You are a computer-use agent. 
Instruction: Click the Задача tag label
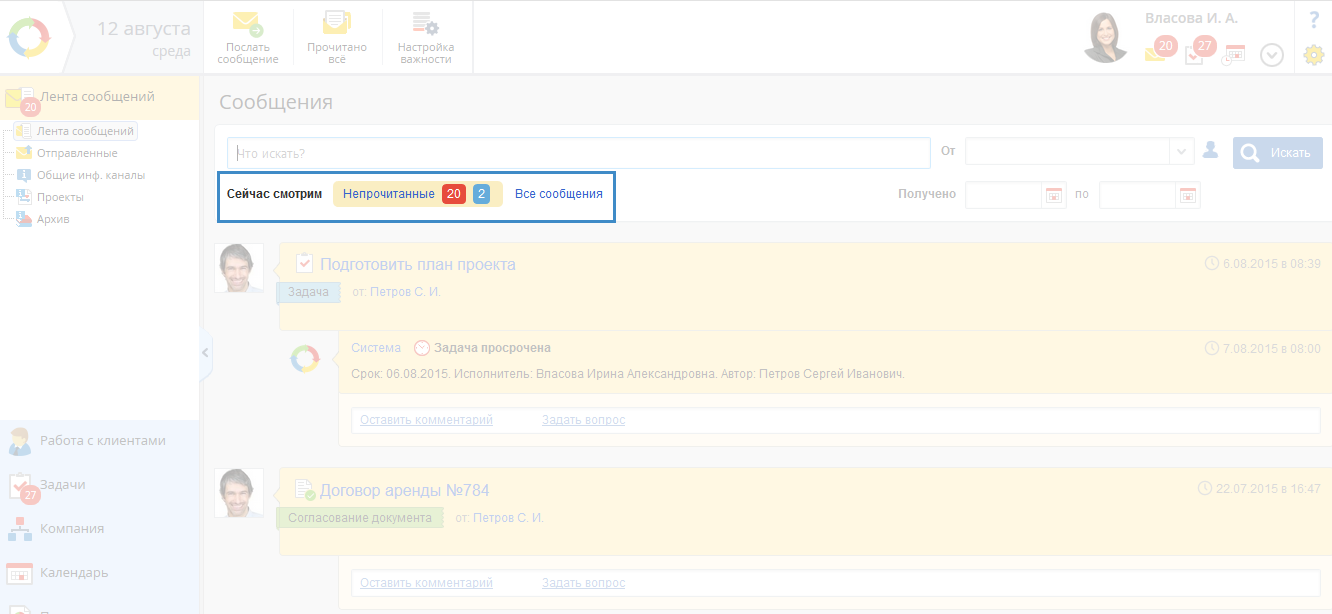click(x=308, y=292)
